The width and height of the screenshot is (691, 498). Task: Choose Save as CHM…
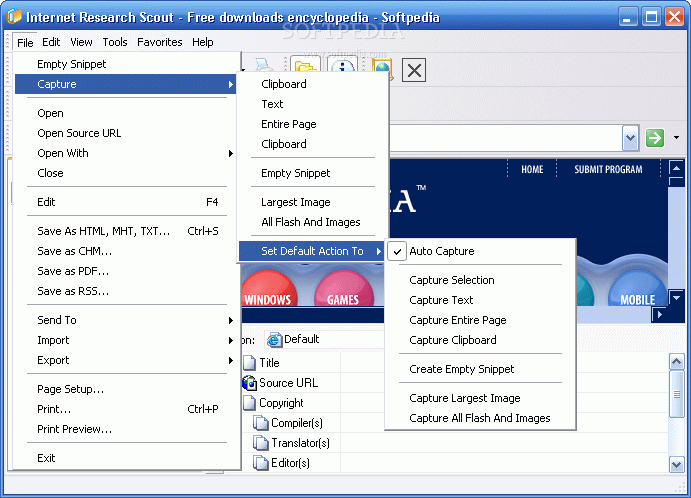pyautogui.click(x=126, y=251)
